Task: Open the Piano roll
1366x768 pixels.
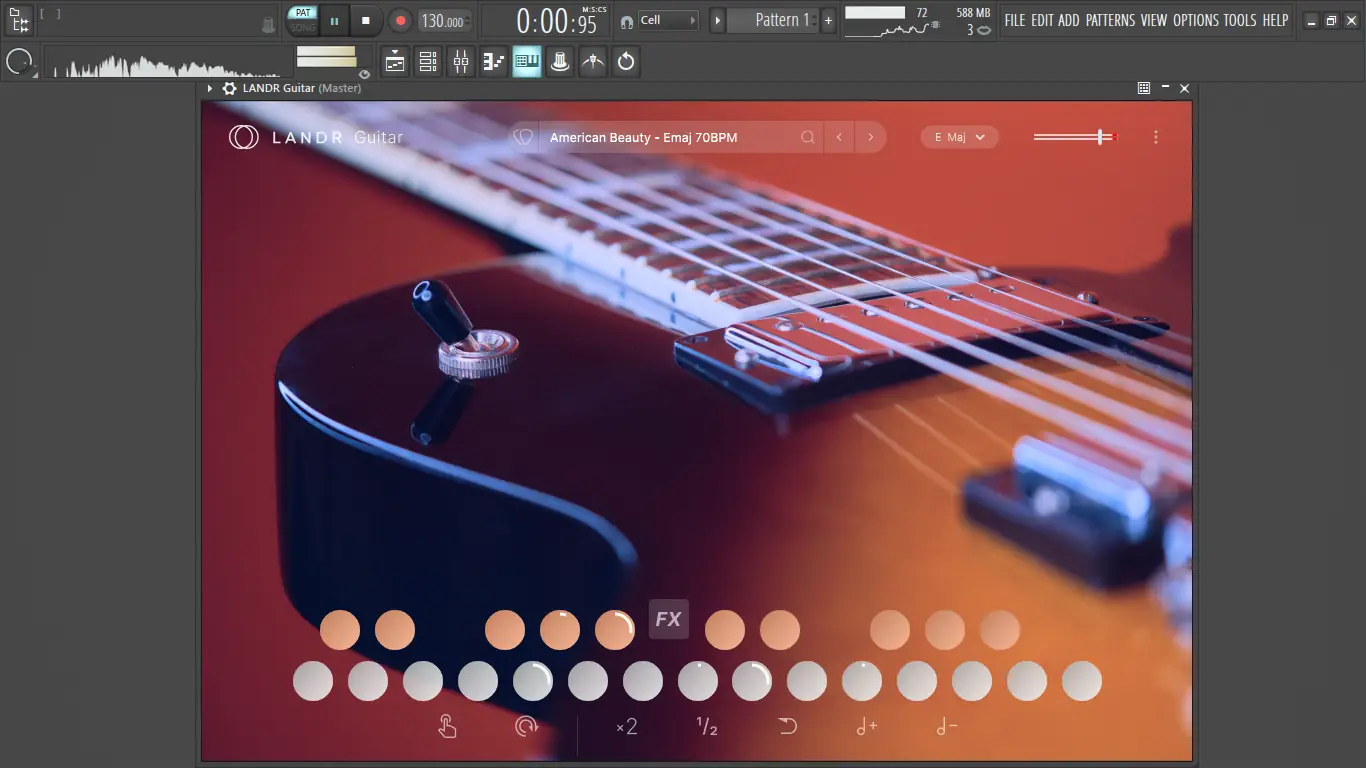Action: [493, 61]
